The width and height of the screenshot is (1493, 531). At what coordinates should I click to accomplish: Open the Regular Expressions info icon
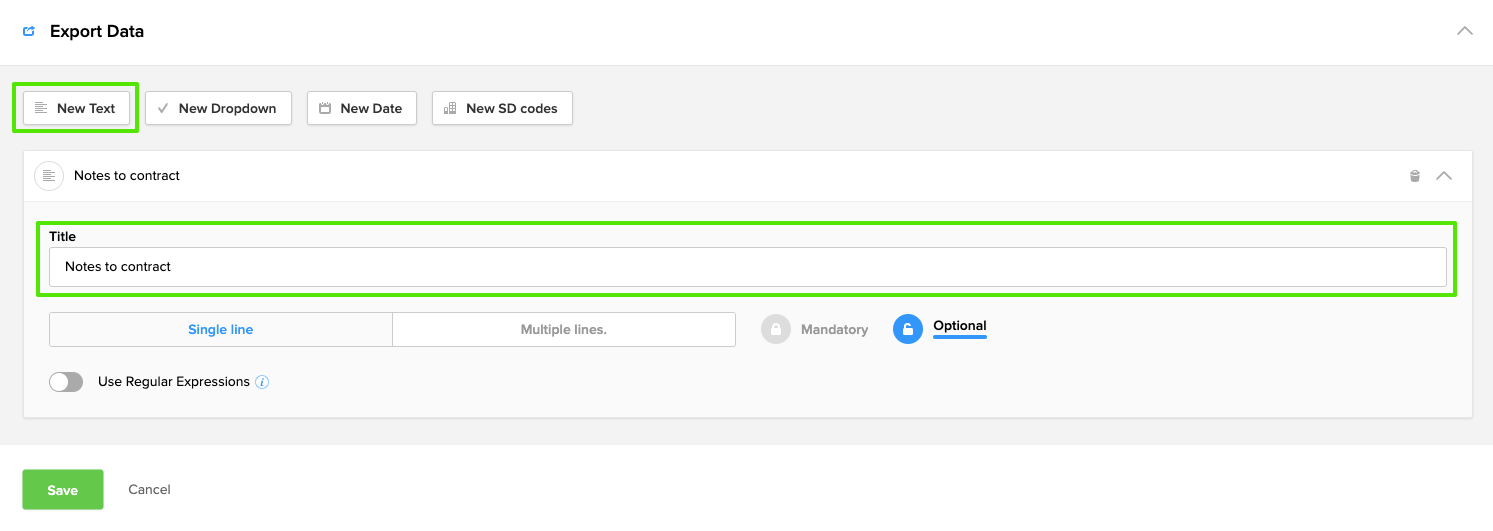coord(262,382)
